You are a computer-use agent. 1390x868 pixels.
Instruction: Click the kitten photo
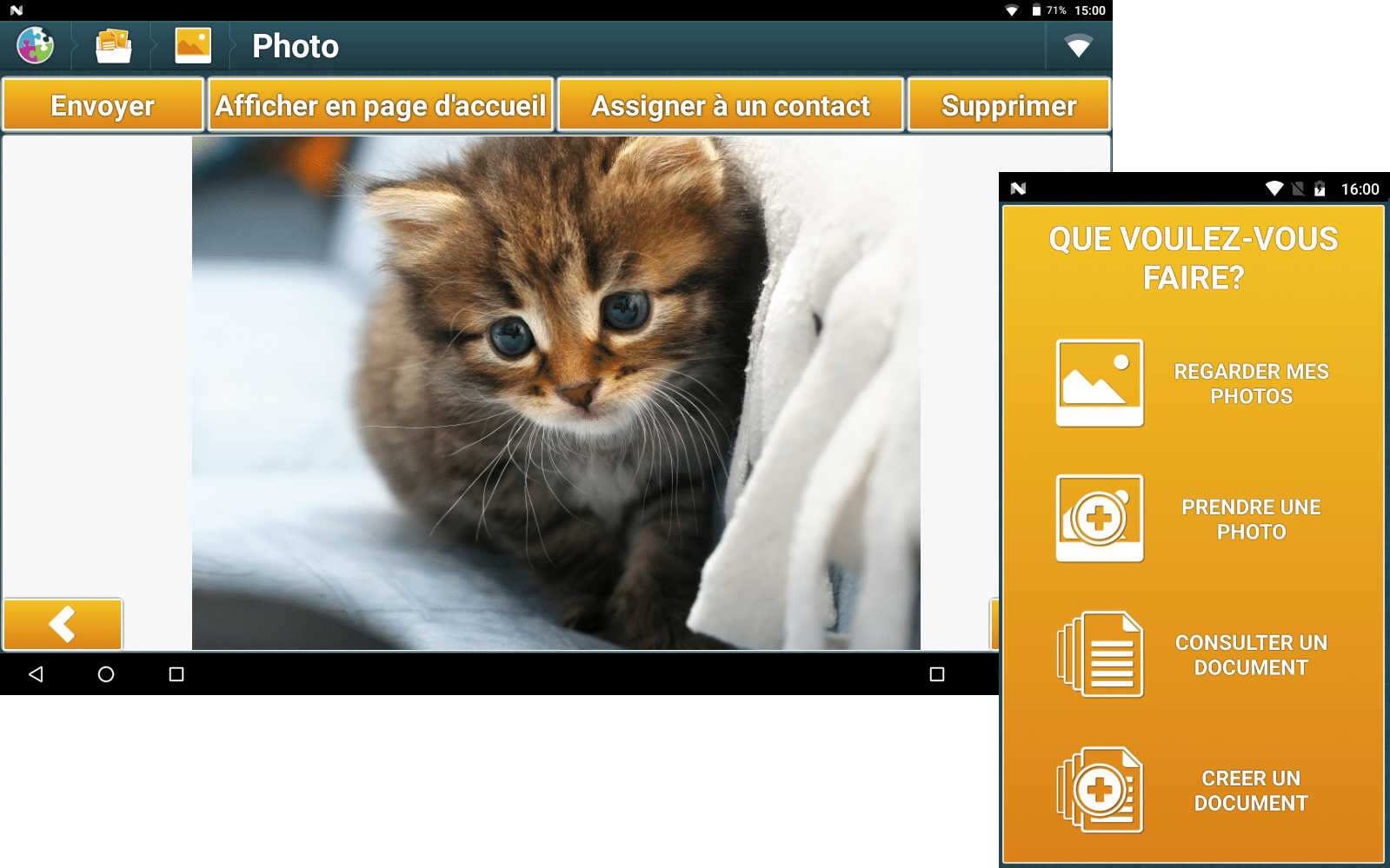555,393
